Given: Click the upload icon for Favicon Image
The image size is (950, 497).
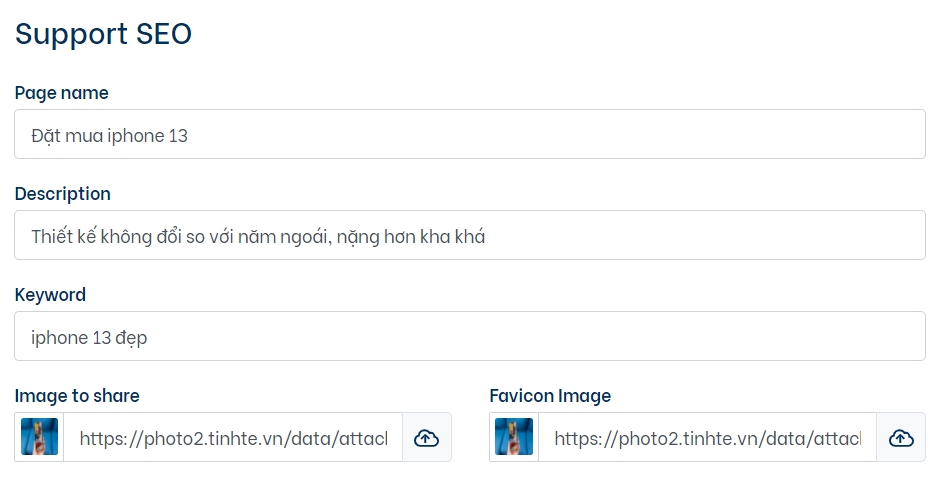Looking at the screenshot, I should [x=901, y=437].
